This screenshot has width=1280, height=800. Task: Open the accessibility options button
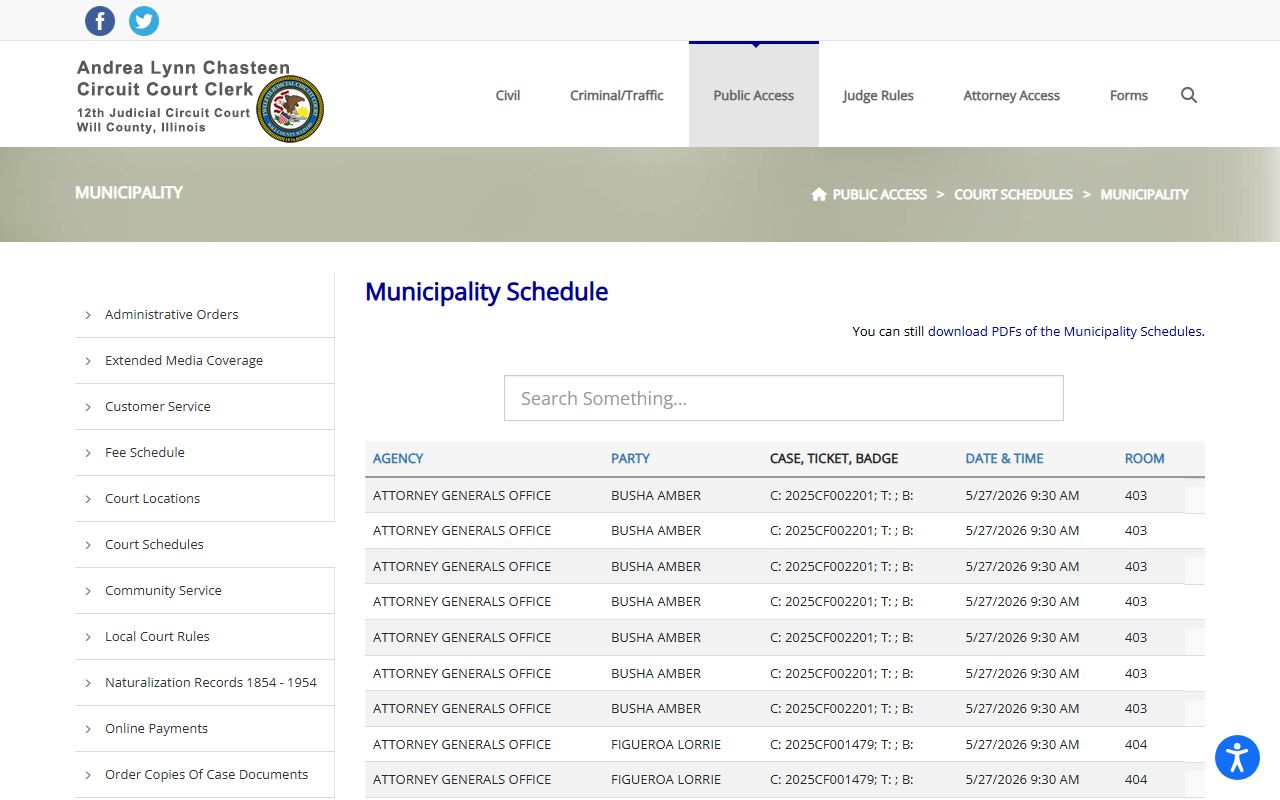tap(1237, 757)
